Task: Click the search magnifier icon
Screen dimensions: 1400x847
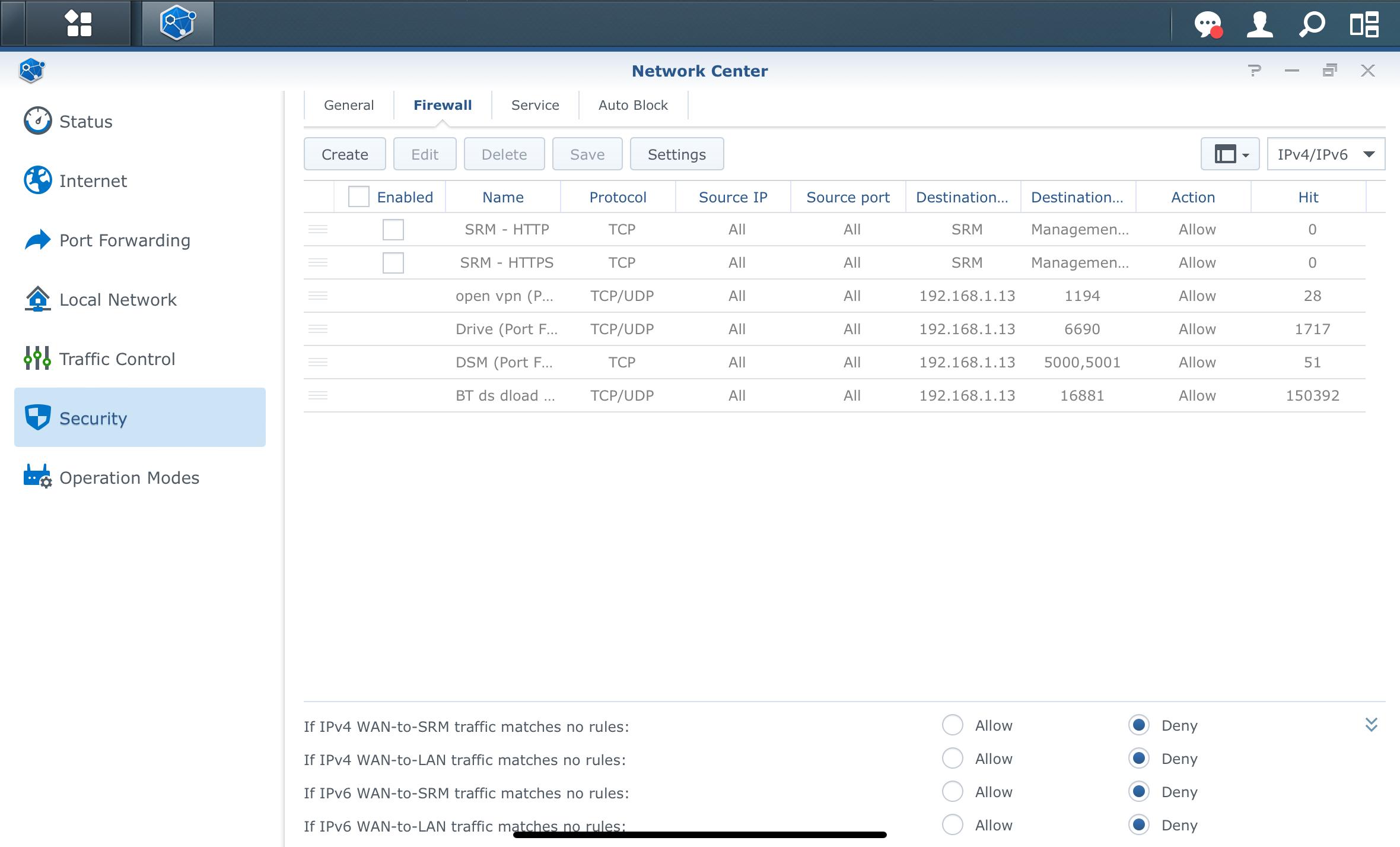Action: tap(1312, 25)
